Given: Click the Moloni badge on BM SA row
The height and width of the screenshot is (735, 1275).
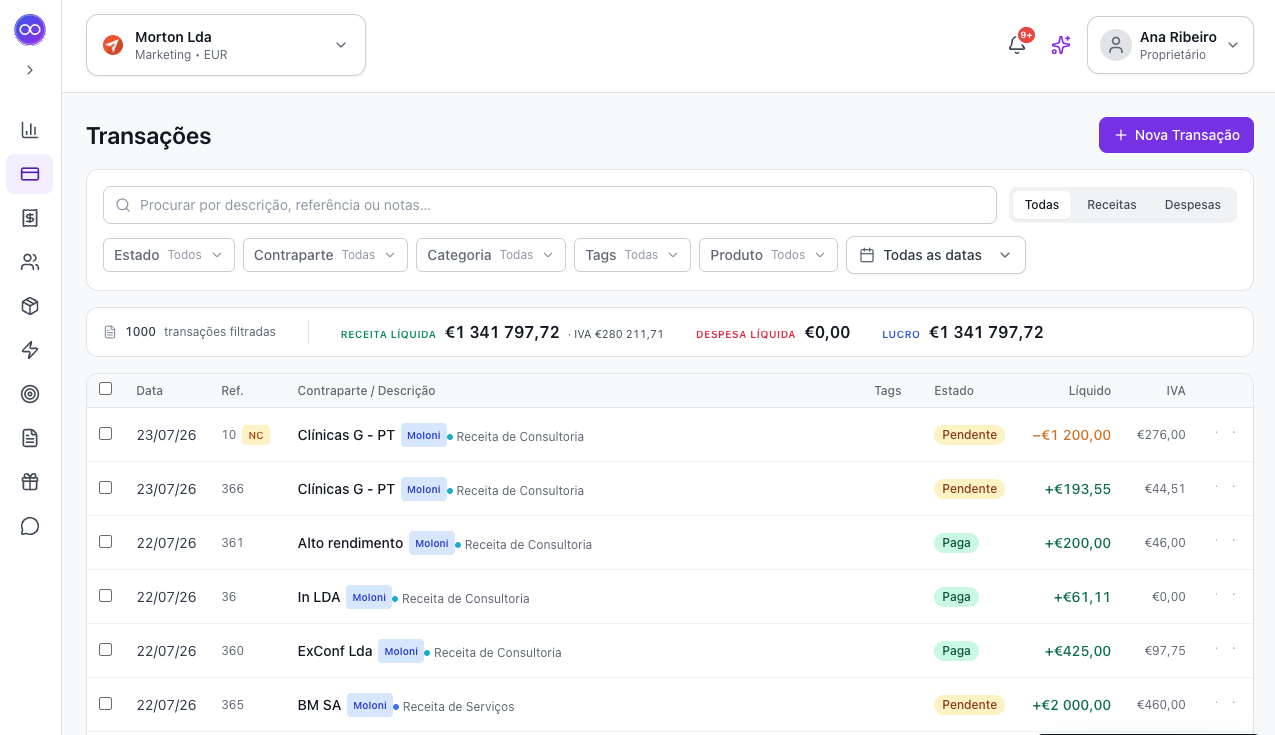Looking at the screenshot, I should tap(370, 705).
